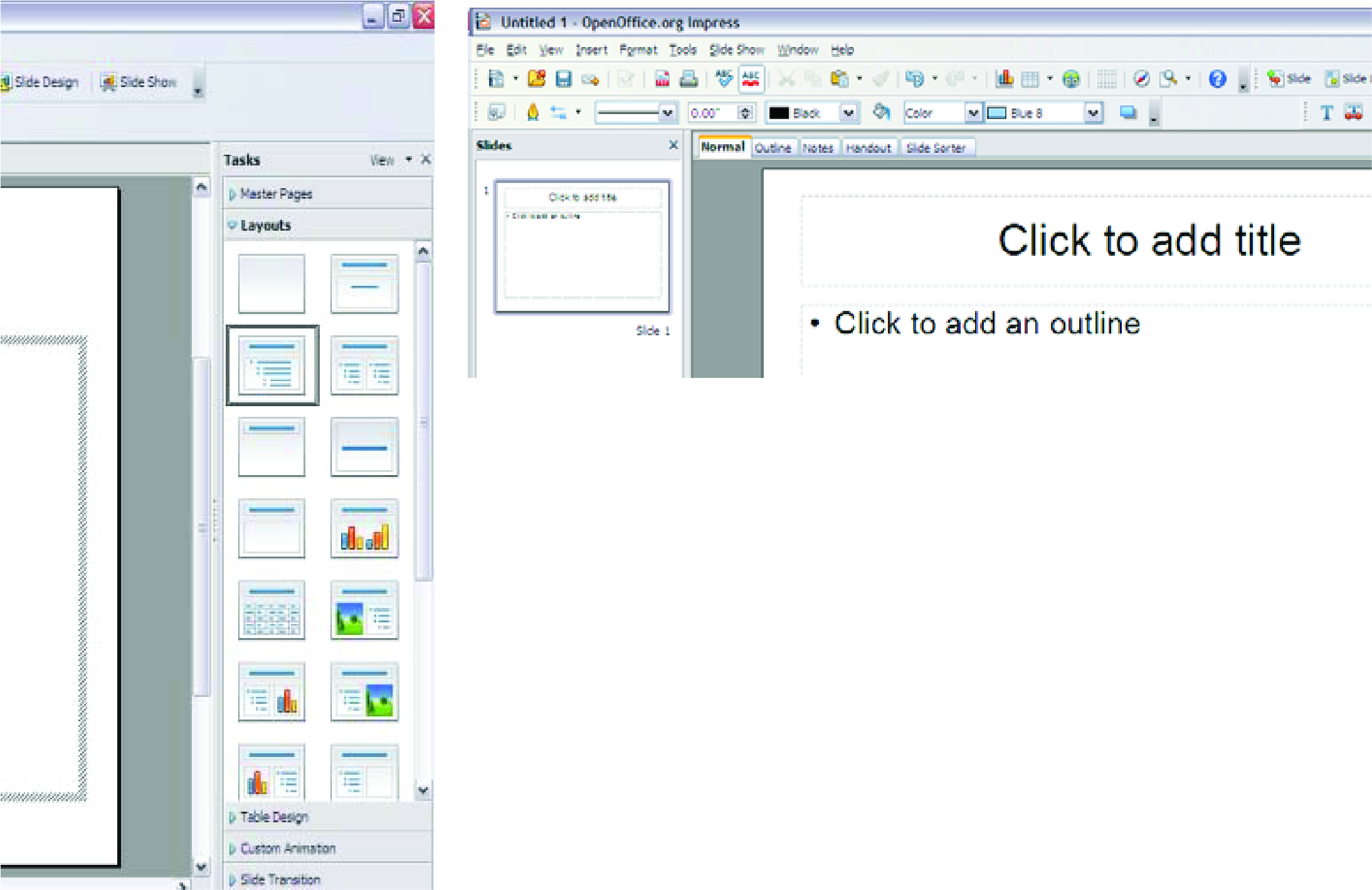Open the Format menu

click(x=638, y=50)
